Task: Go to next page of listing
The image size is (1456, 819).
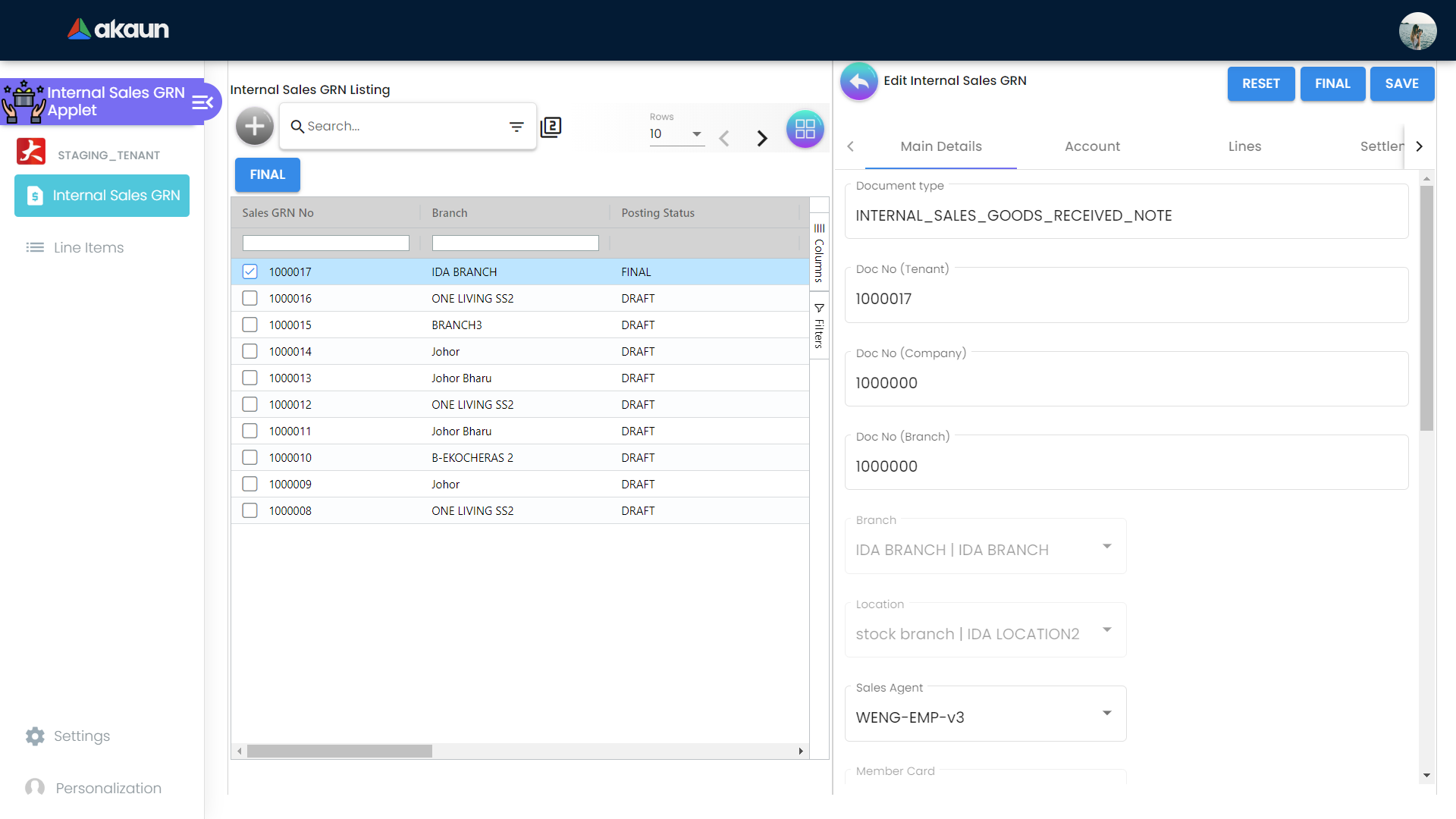Action: point(762,138)
